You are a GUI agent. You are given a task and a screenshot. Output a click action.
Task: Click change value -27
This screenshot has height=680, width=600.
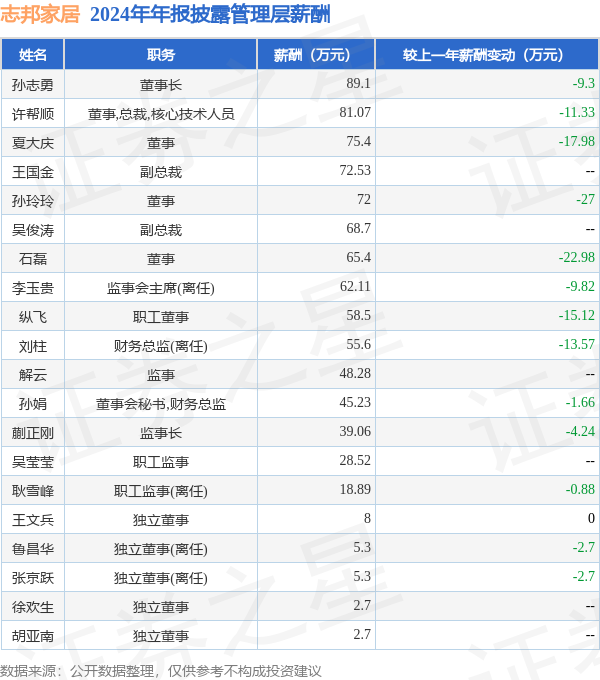(x=585, y=199)
